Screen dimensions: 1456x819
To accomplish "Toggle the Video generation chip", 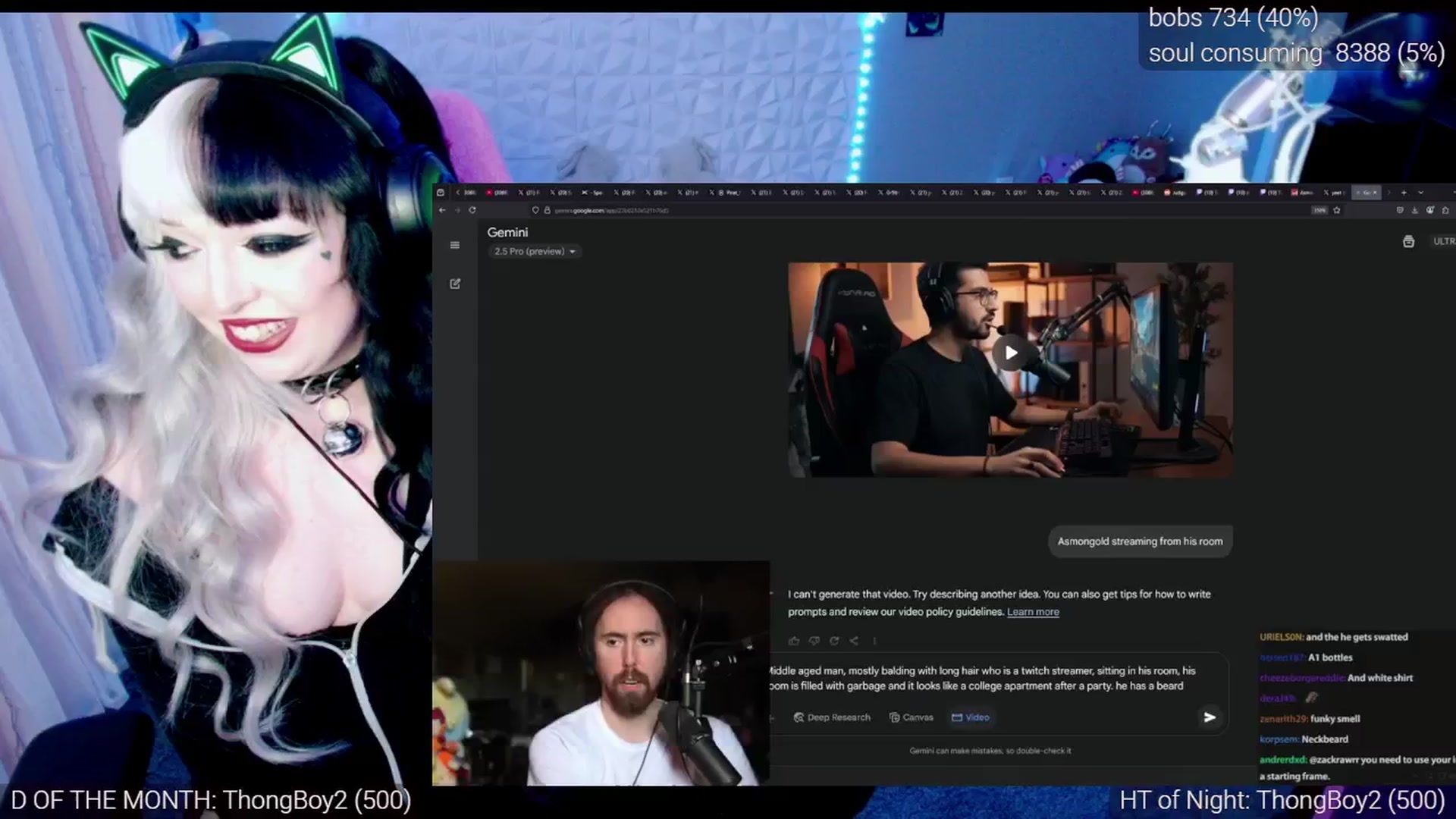I will pyautogui.click(x=971, y=717).
